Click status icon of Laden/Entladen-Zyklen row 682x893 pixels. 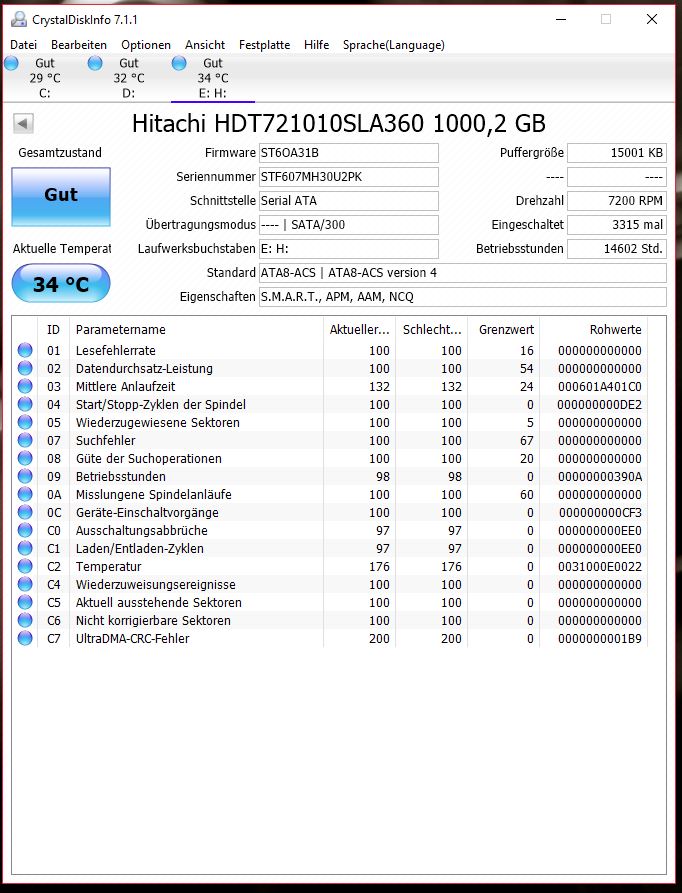tap(25, 548)
